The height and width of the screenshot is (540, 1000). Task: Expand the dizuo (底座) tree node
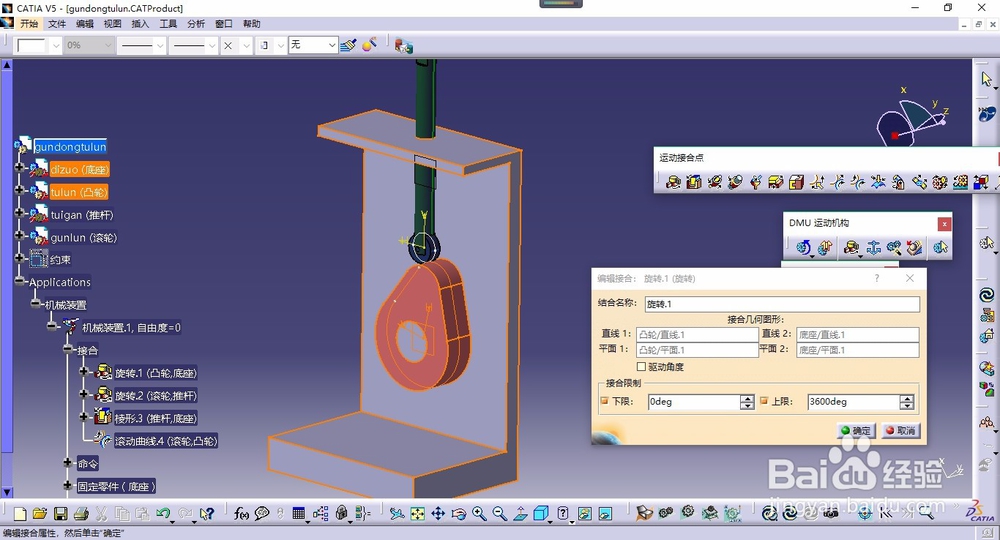pos(19,168)
